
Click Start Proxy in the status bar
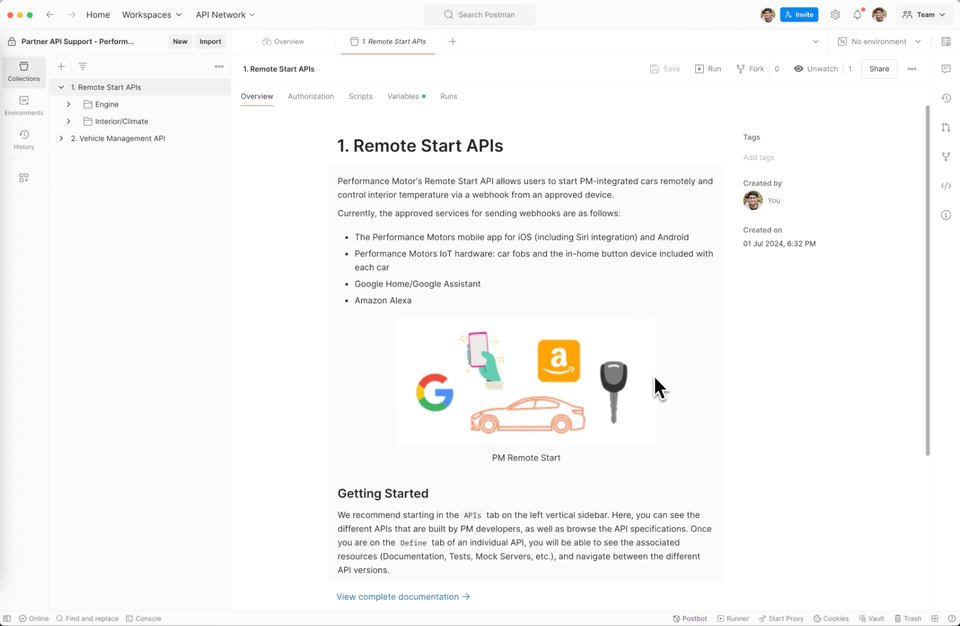click(x=781, y=619)
